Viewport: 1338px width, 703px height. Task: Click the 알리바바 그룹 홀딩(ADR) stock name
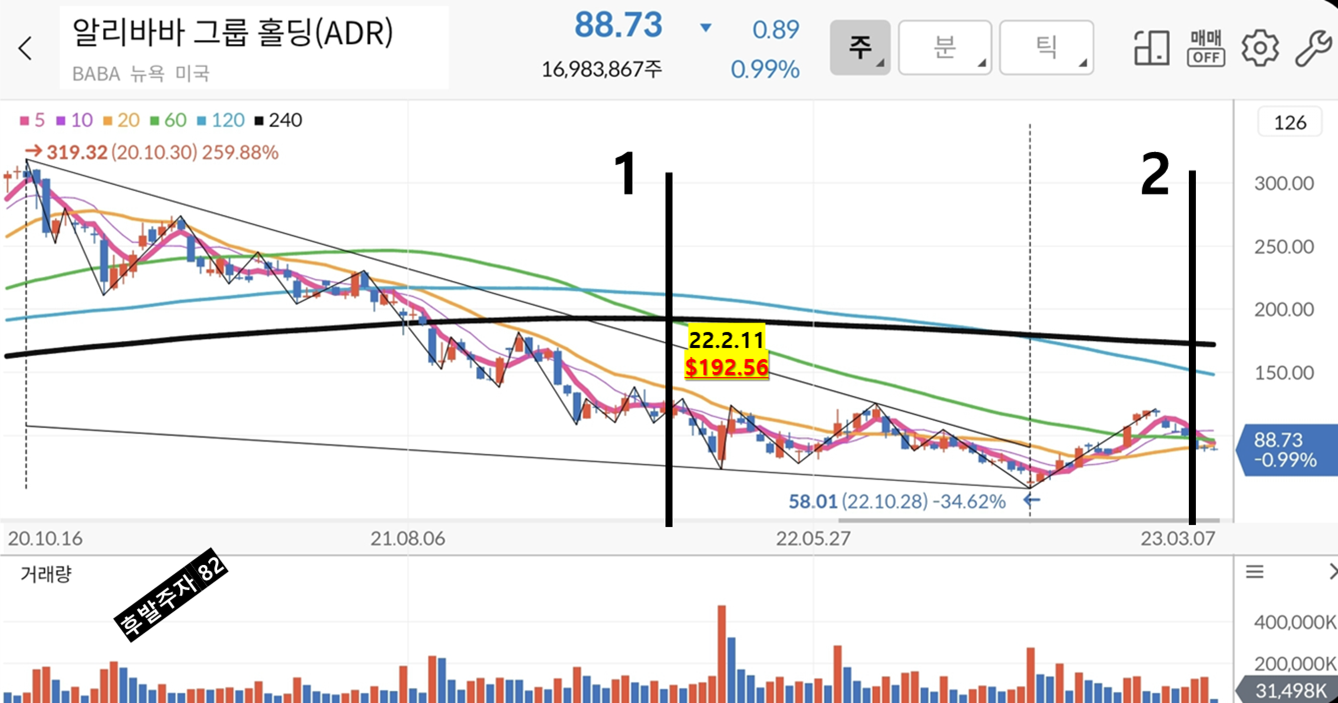tap(232, 32)
